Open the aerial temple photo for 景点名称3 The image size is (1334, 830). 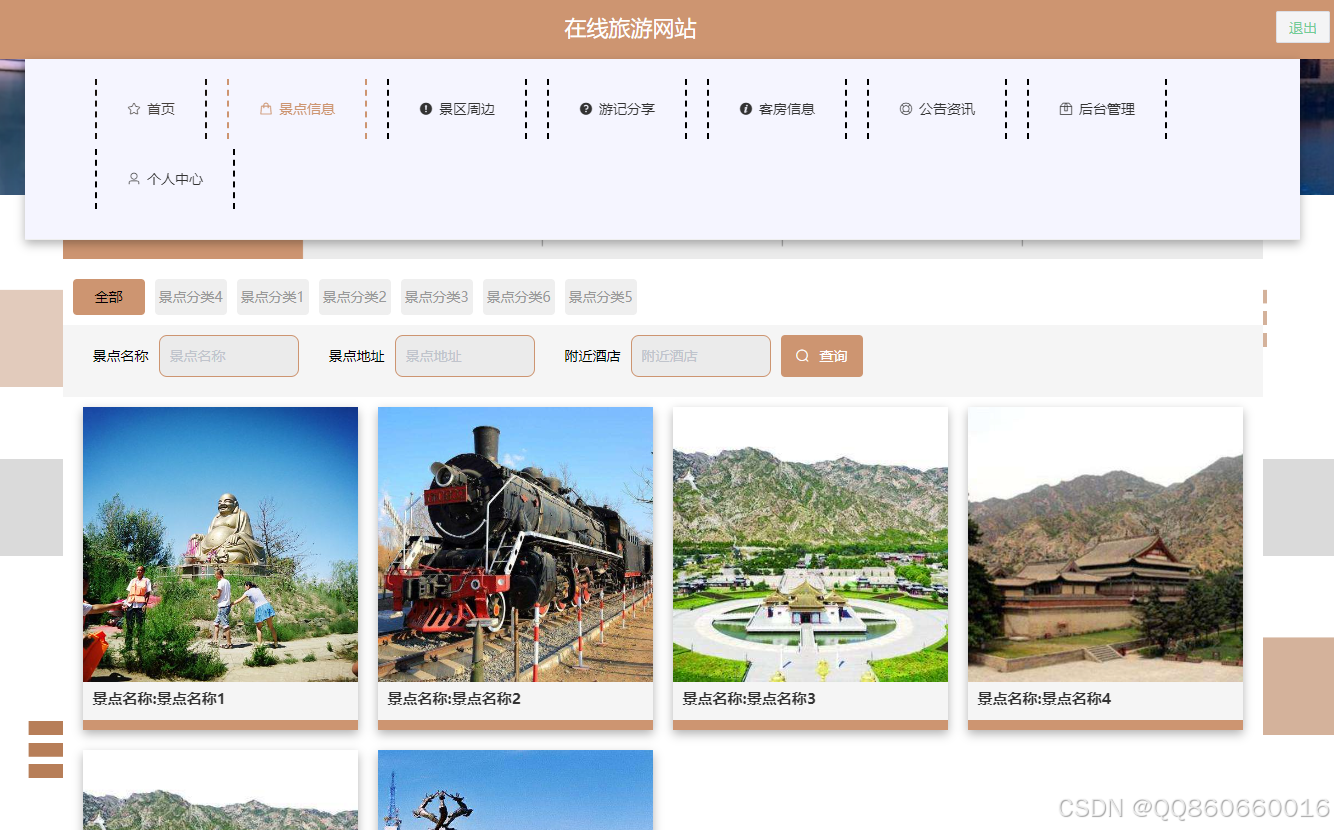(x=810, y=544)
